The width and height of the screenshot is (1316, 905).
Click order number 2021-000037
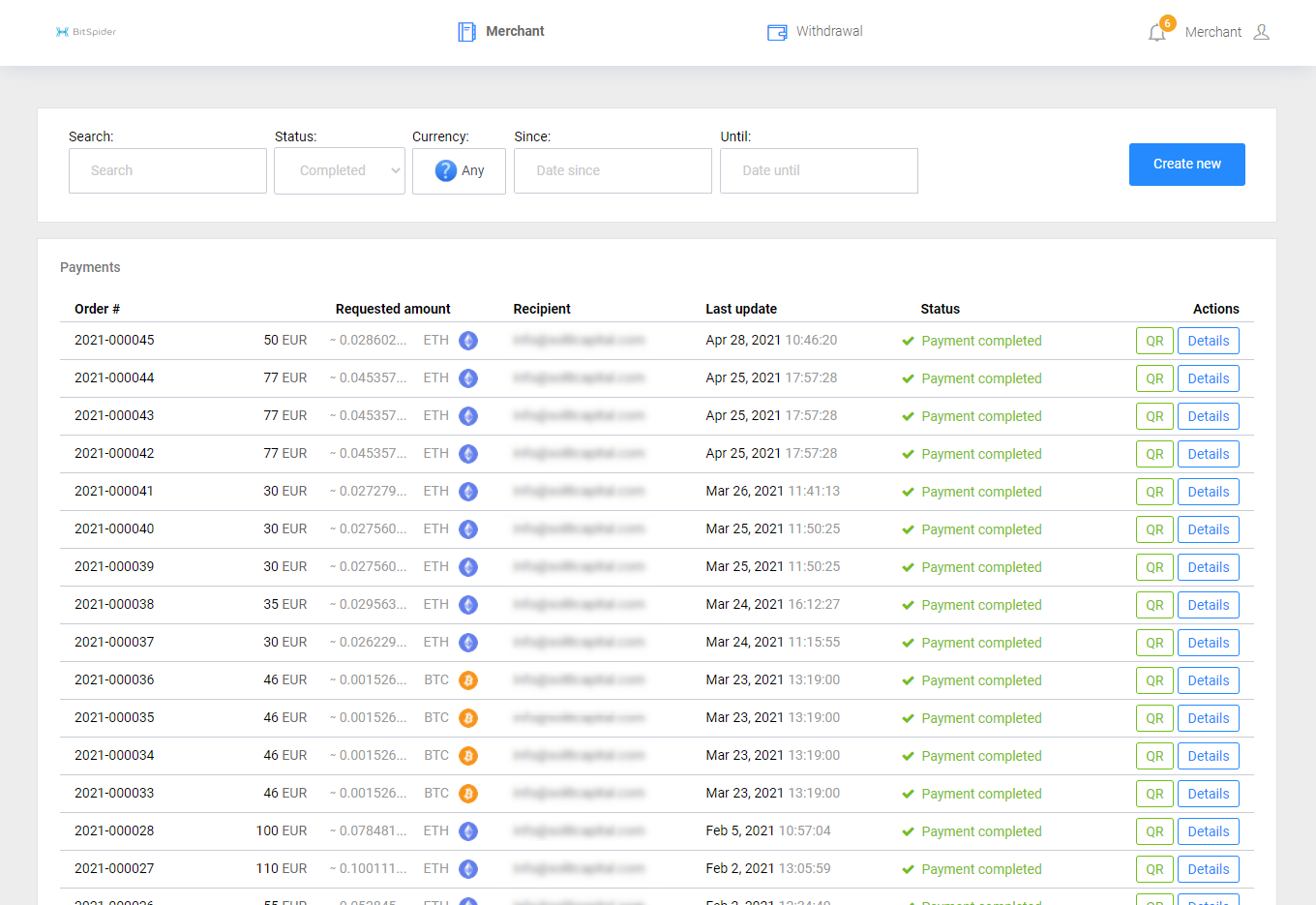point(114,642)
